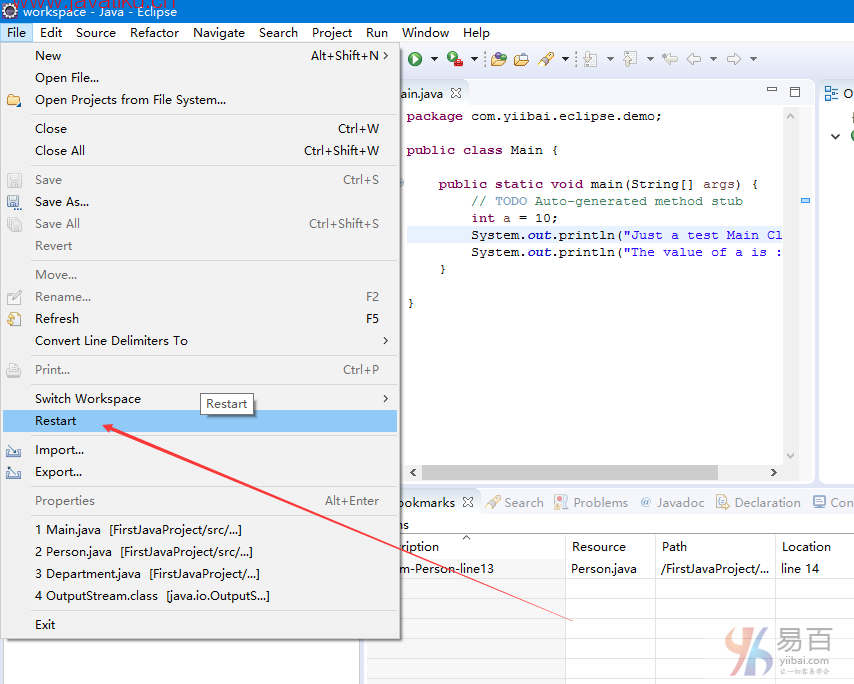The width and height of the screenshot is (854, 684).
Task: Select the Person.java bookmark resource cell
Action: (611, 569)
